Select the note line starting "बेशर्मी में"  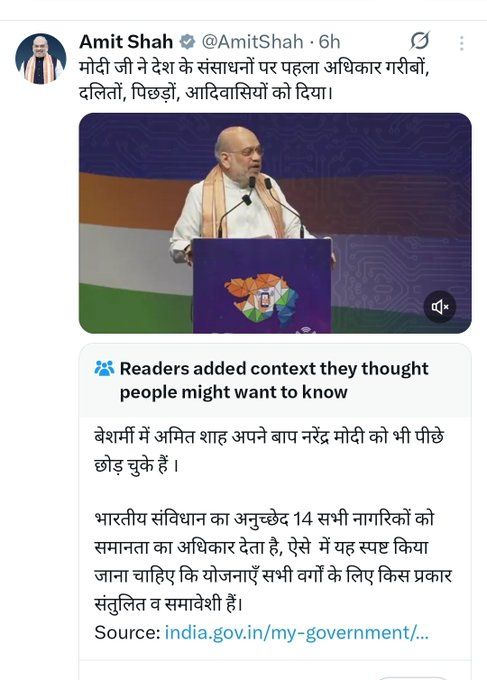pos(269,451)
